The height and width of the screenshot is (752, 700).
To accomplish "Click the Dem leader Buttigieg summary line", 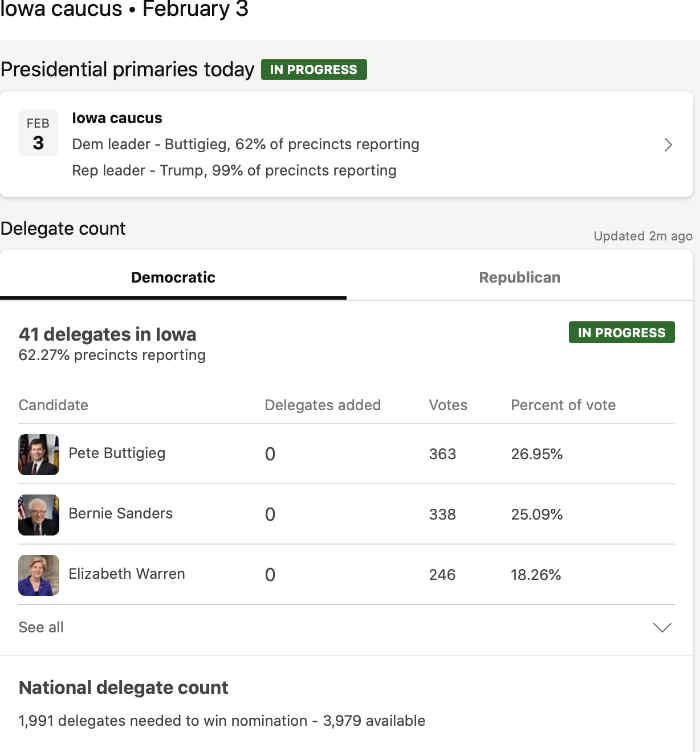I will pyautogui.click(x=245, y=144).
